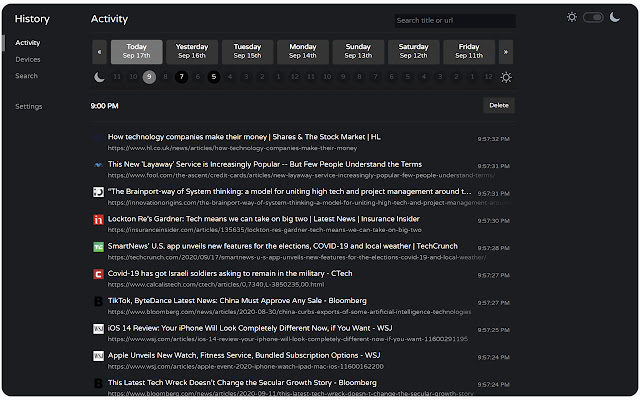Focus the Search title or url field
Viewport: 640px width, 400px height.
[x=455, y=20]
